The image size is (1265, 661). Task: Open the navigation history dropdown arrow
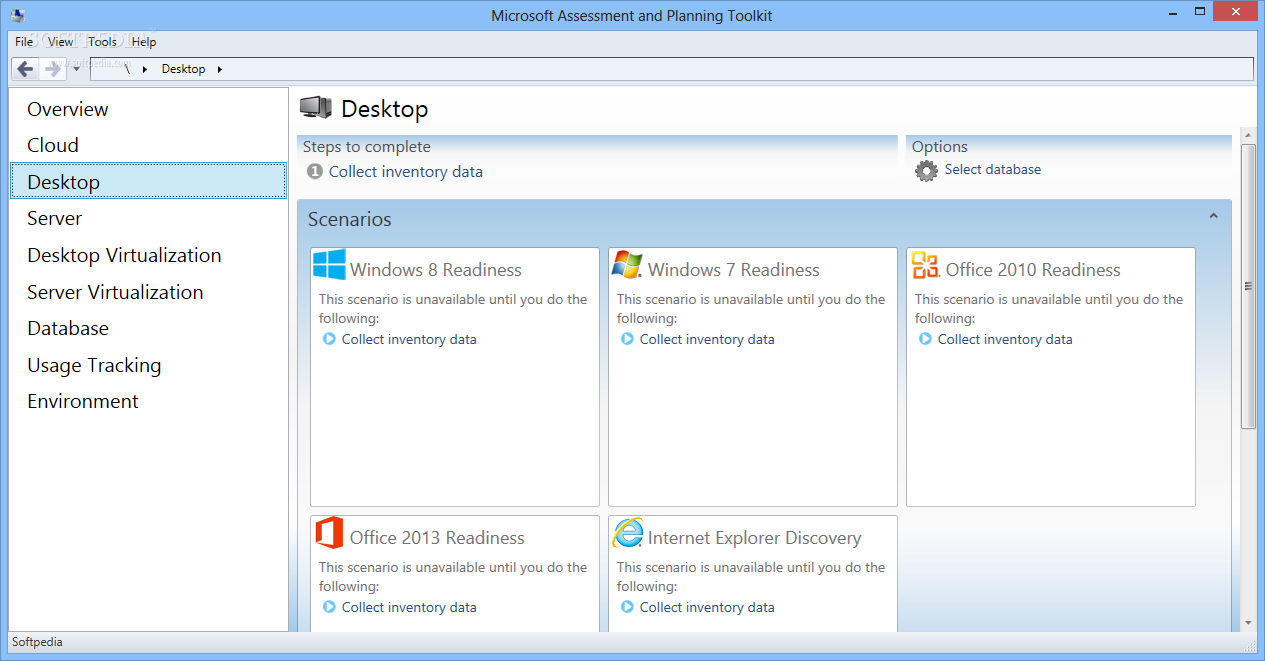point(77,69)
